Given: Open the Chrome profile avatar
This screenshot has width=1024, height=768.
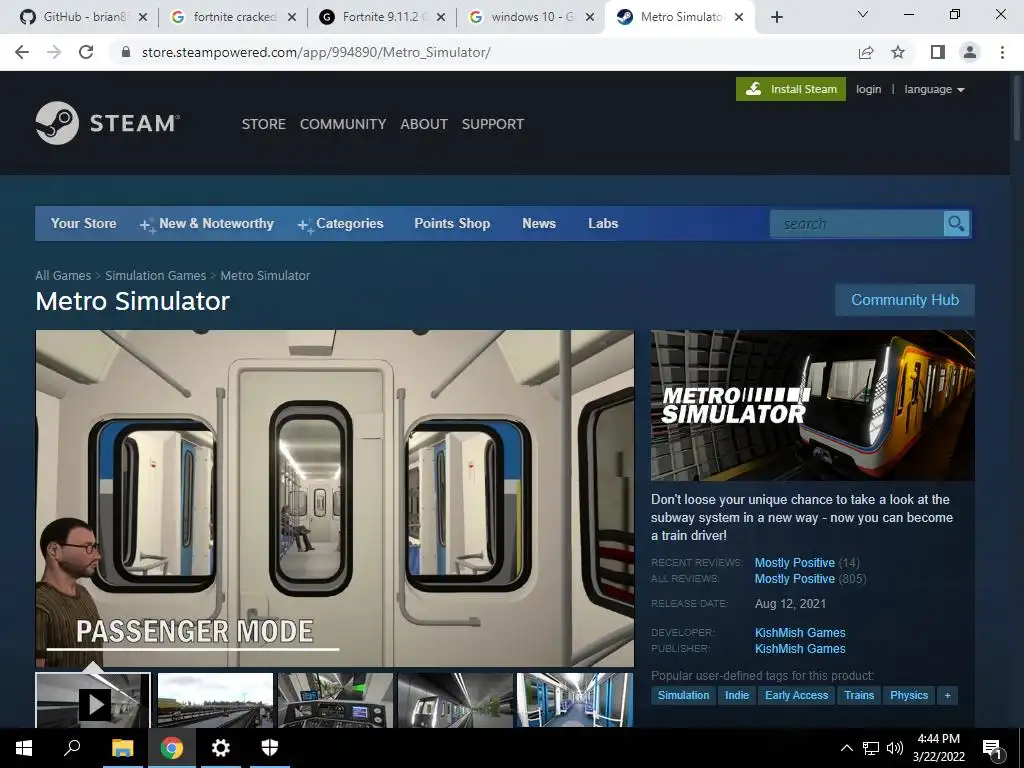Looking at the screenshot, I should pos(970,52).
